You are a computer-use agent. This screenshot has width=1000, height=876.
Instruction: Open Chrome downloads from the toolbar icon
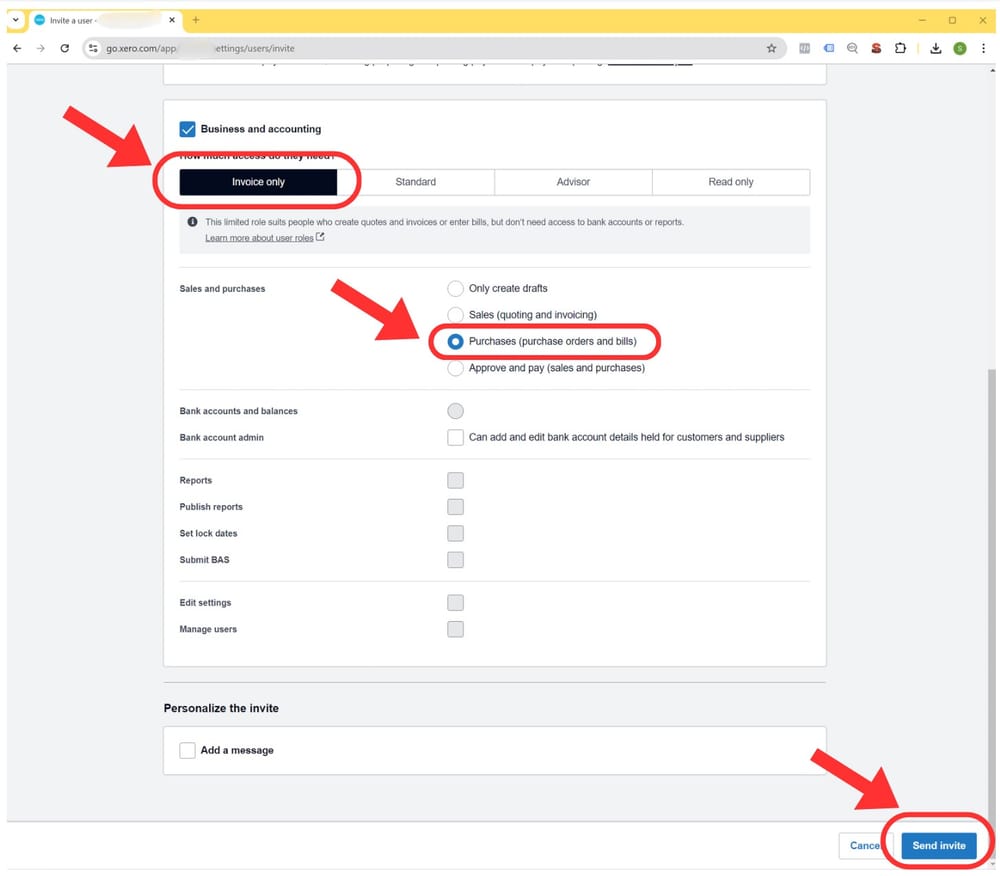[935, 47]
